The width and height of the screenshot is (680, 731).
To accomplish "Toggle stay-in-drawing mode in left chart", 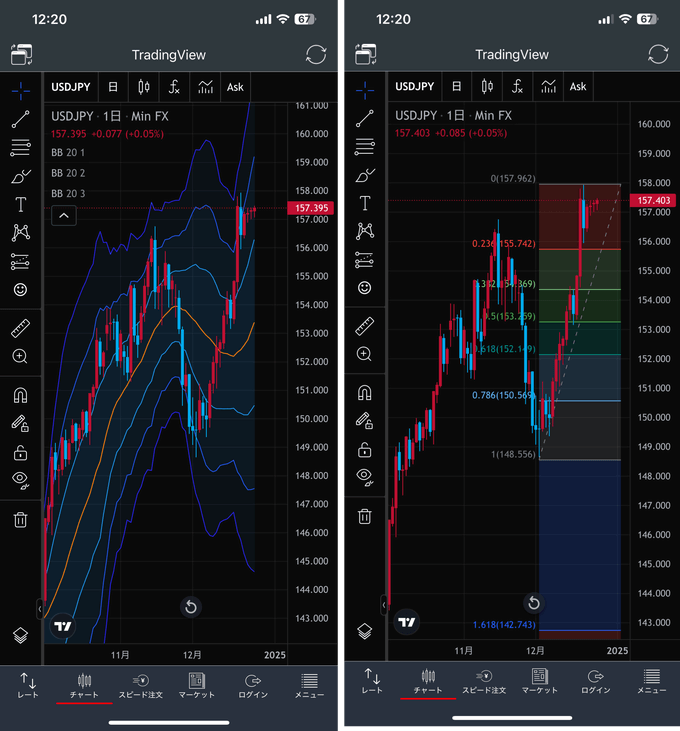I will tap(21, 424).
